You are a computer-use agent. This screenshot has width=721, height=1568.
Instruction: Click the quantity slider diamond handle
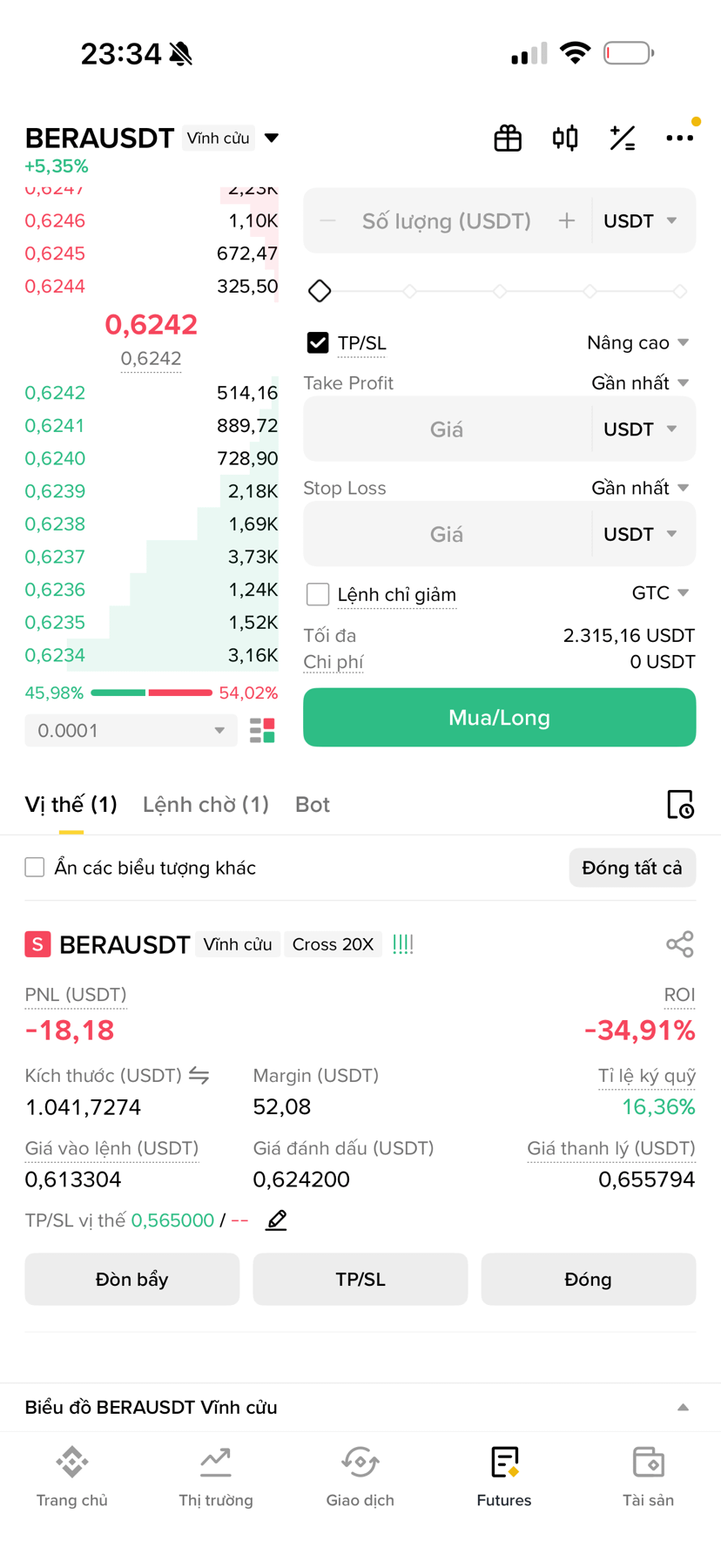320,291
